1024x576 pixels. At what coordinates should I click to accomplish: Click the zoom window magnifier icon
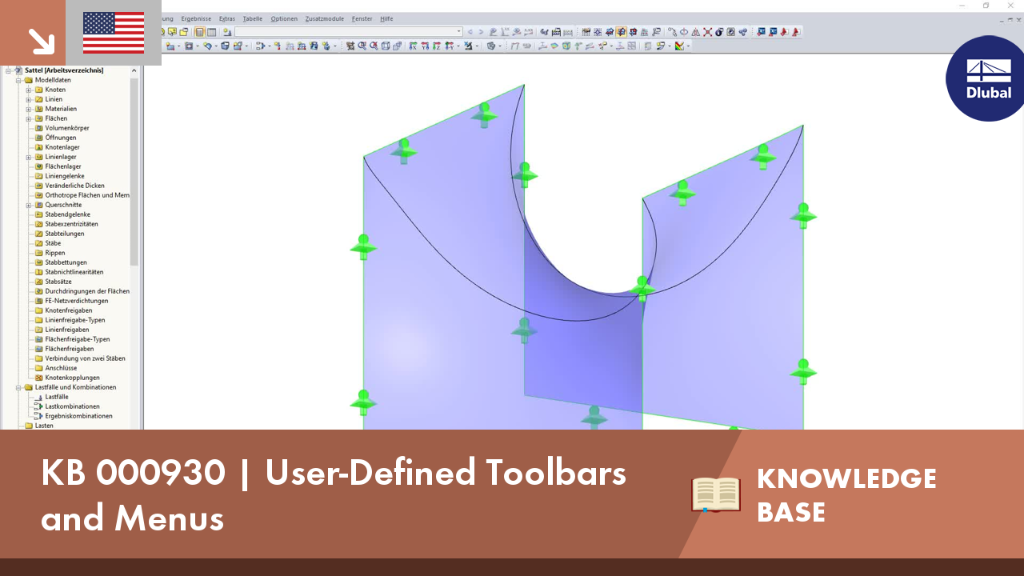coord(362,46)
